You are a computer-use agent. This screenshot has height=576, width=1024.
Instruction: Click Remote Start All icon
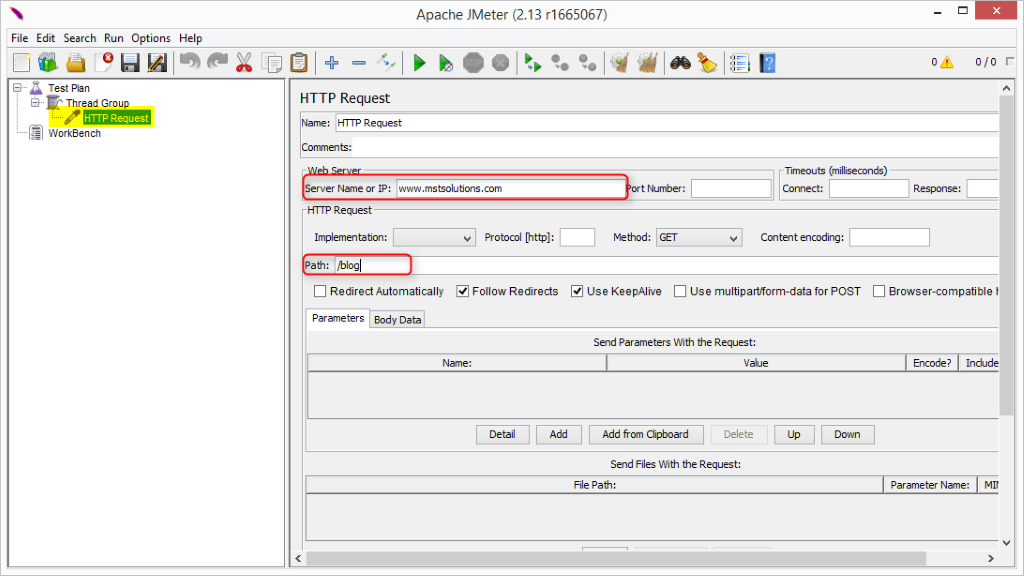coord(533,63)
